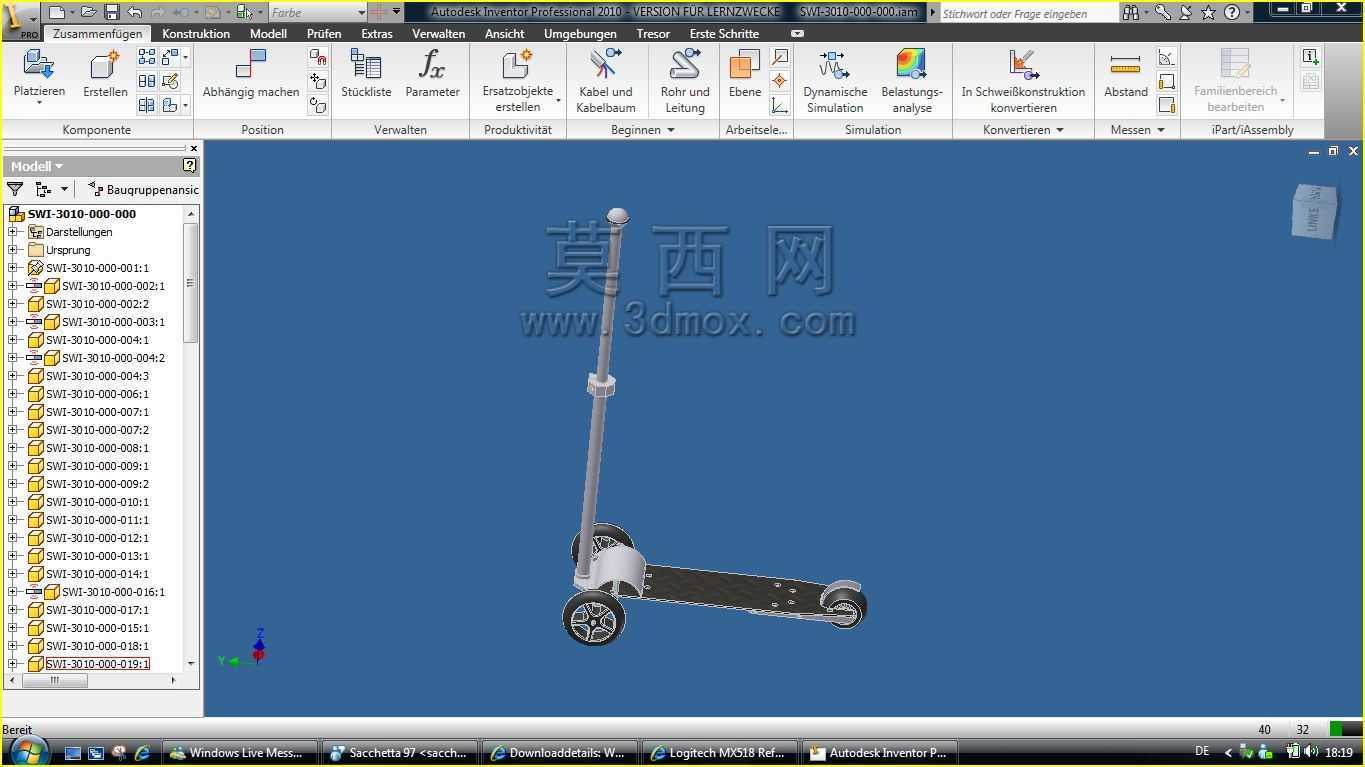Open the Erste Schritte ribbon tab
This screenshot has height=767, width=1365.
(x=724, y=33)
